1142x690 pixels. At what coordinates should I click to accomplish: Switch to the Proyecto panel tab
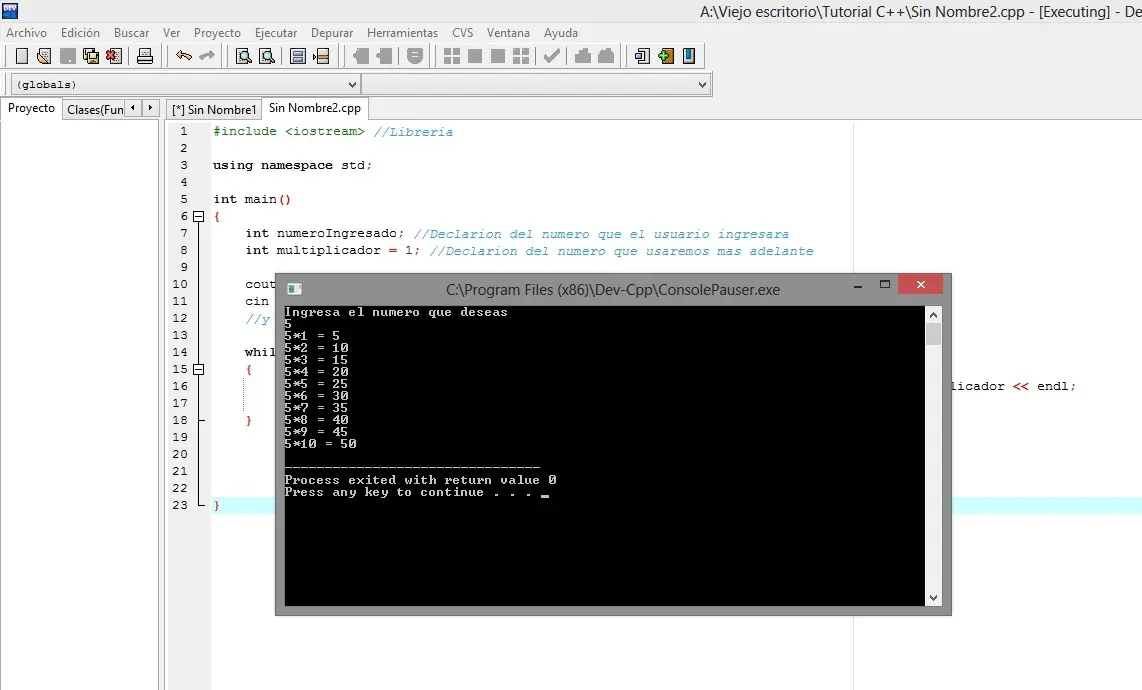pyautogui.click(x=31, y=108)
